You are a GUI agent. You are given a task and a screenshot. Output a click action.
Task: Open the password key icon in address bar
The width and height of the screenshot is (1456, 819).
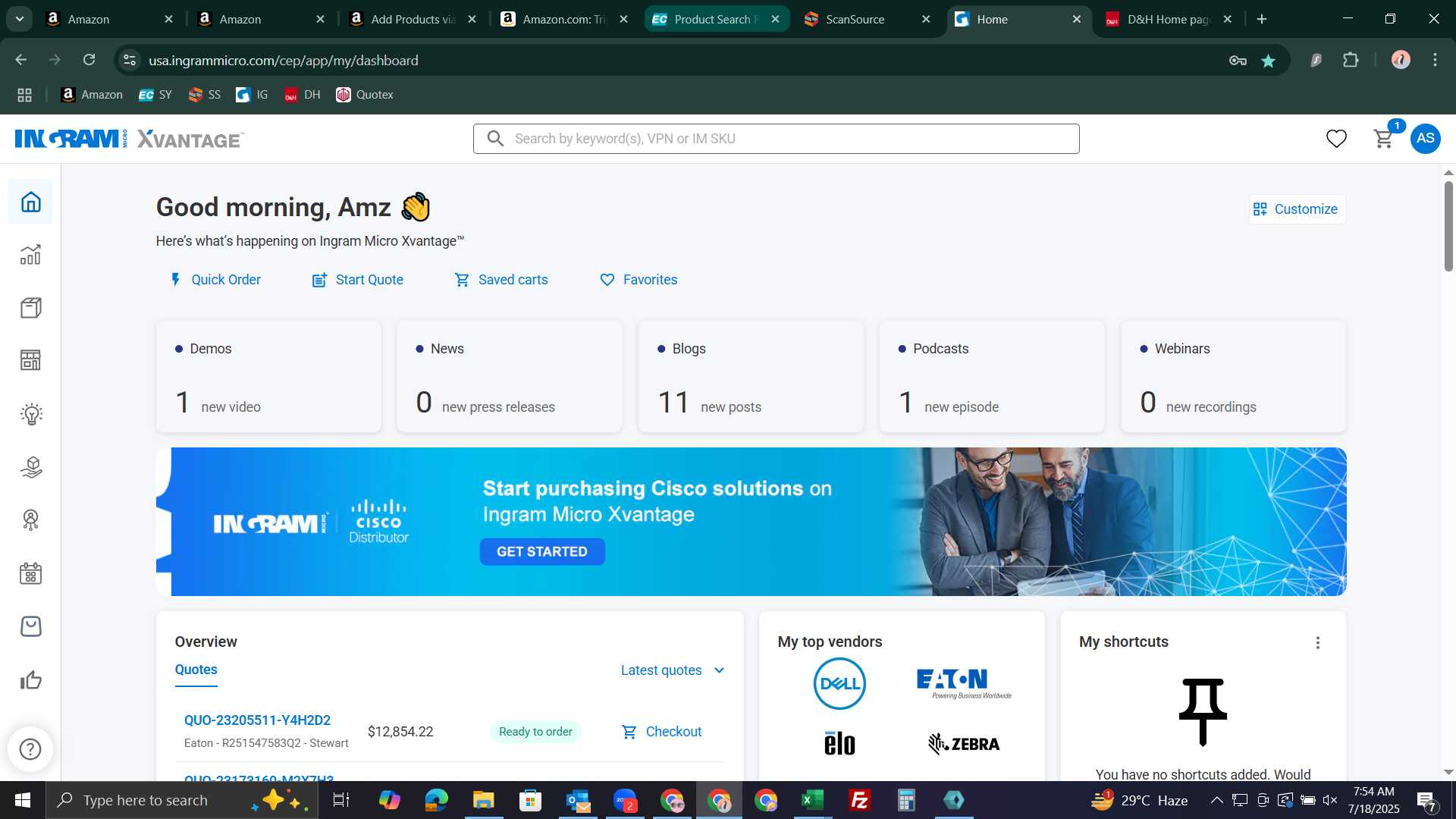[1238, 61]
